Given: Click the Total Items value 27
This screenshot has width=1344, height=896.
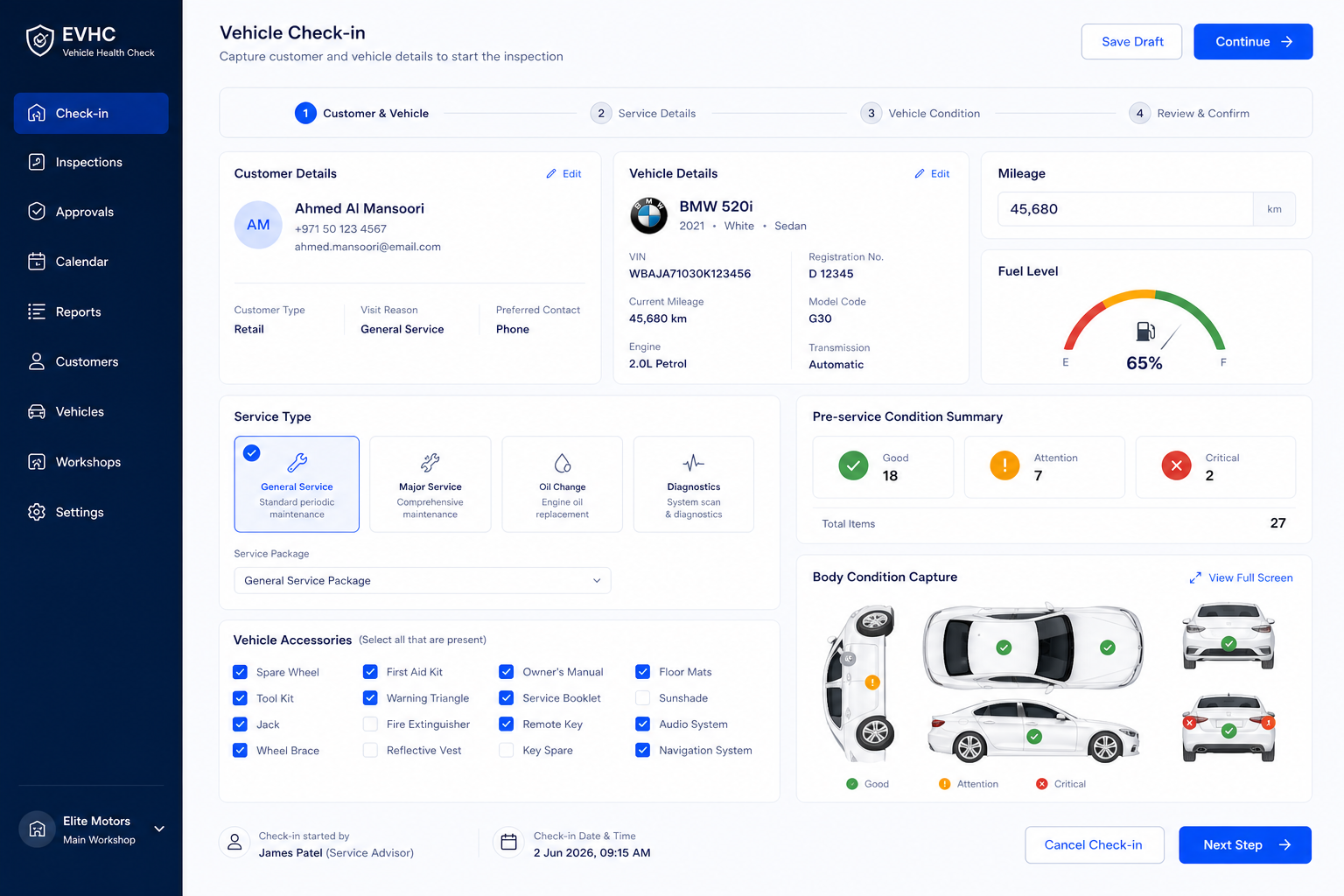Looking at the screenshot, I should [1277, 523].
